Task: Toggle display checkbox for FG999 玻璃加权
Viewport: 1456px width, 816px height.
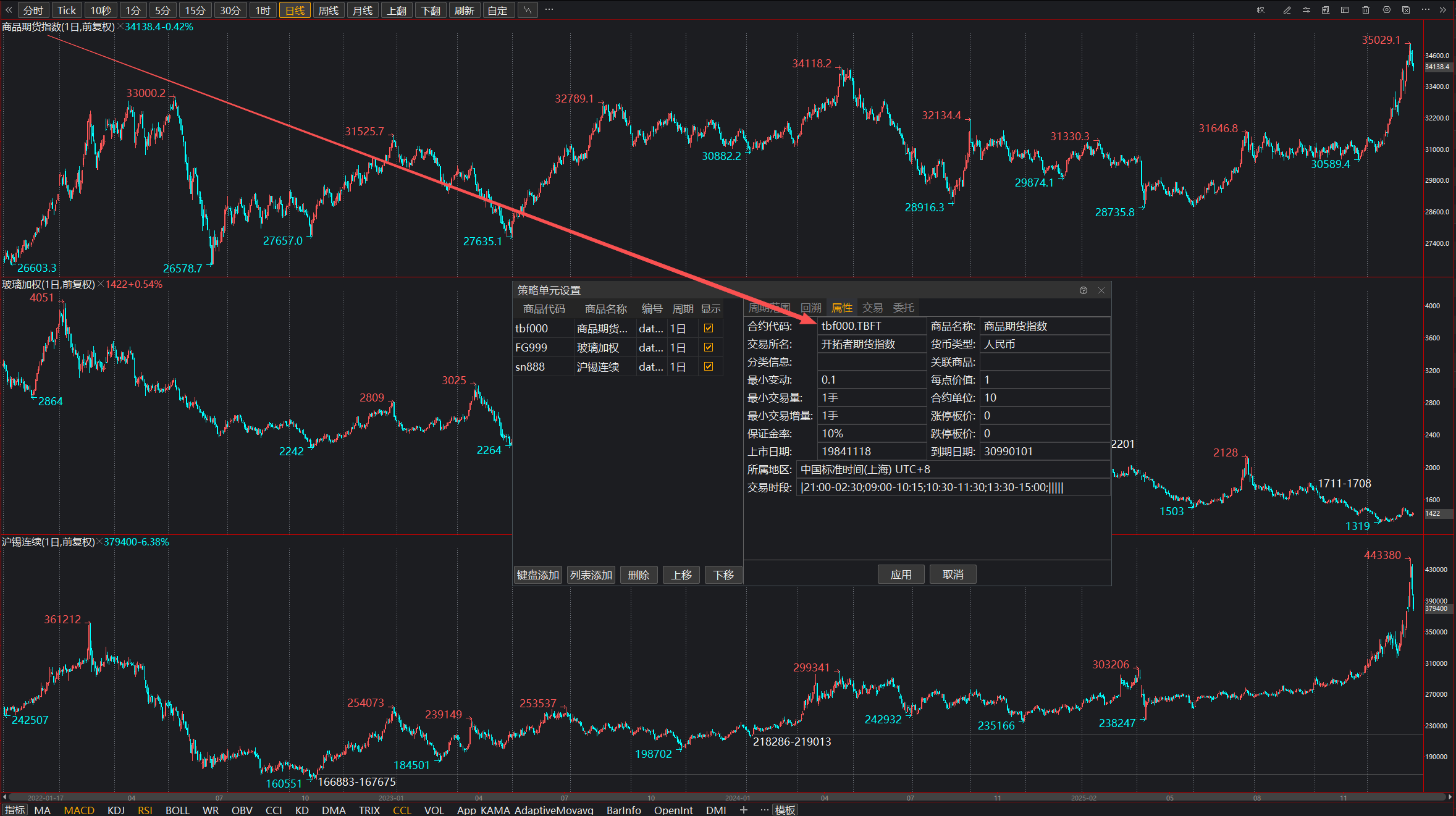Action: pos(709,347)
